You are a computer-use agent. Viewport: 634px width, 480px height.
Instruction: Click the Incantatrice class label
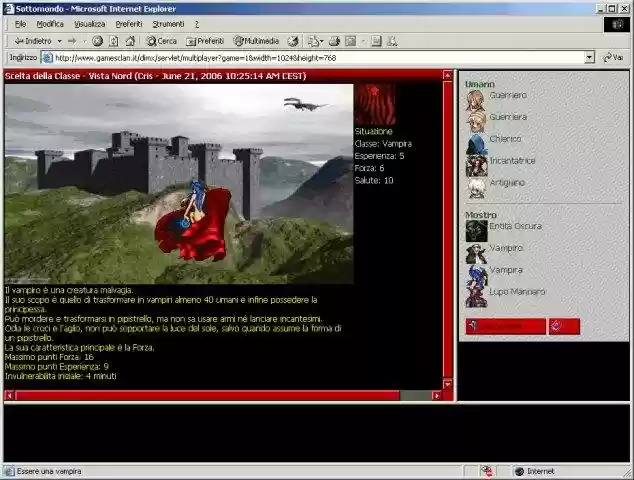point(512,161)
